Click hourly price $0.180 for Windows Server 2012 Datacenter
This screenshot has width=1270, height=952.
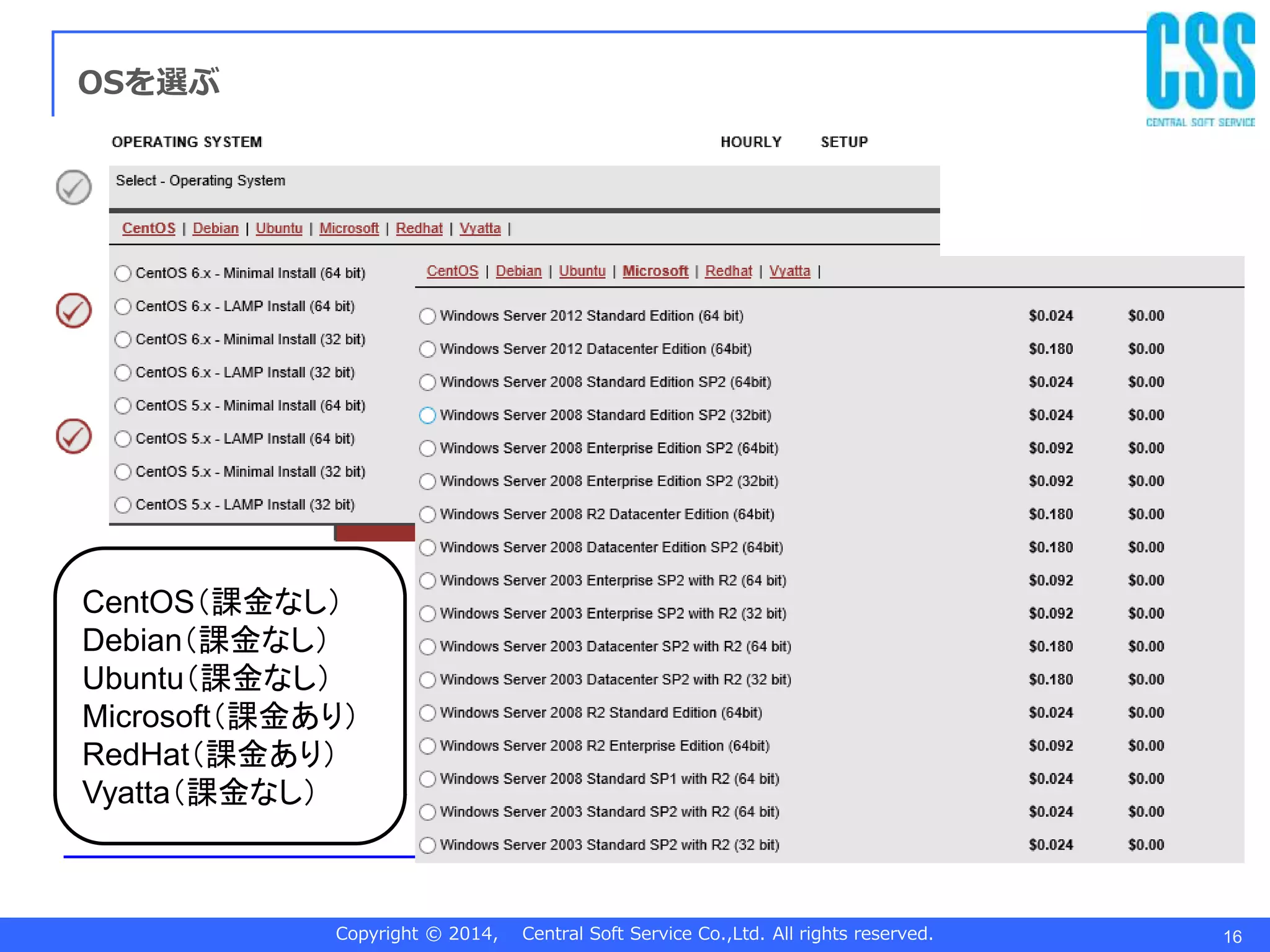click(x=1051, y=349)
